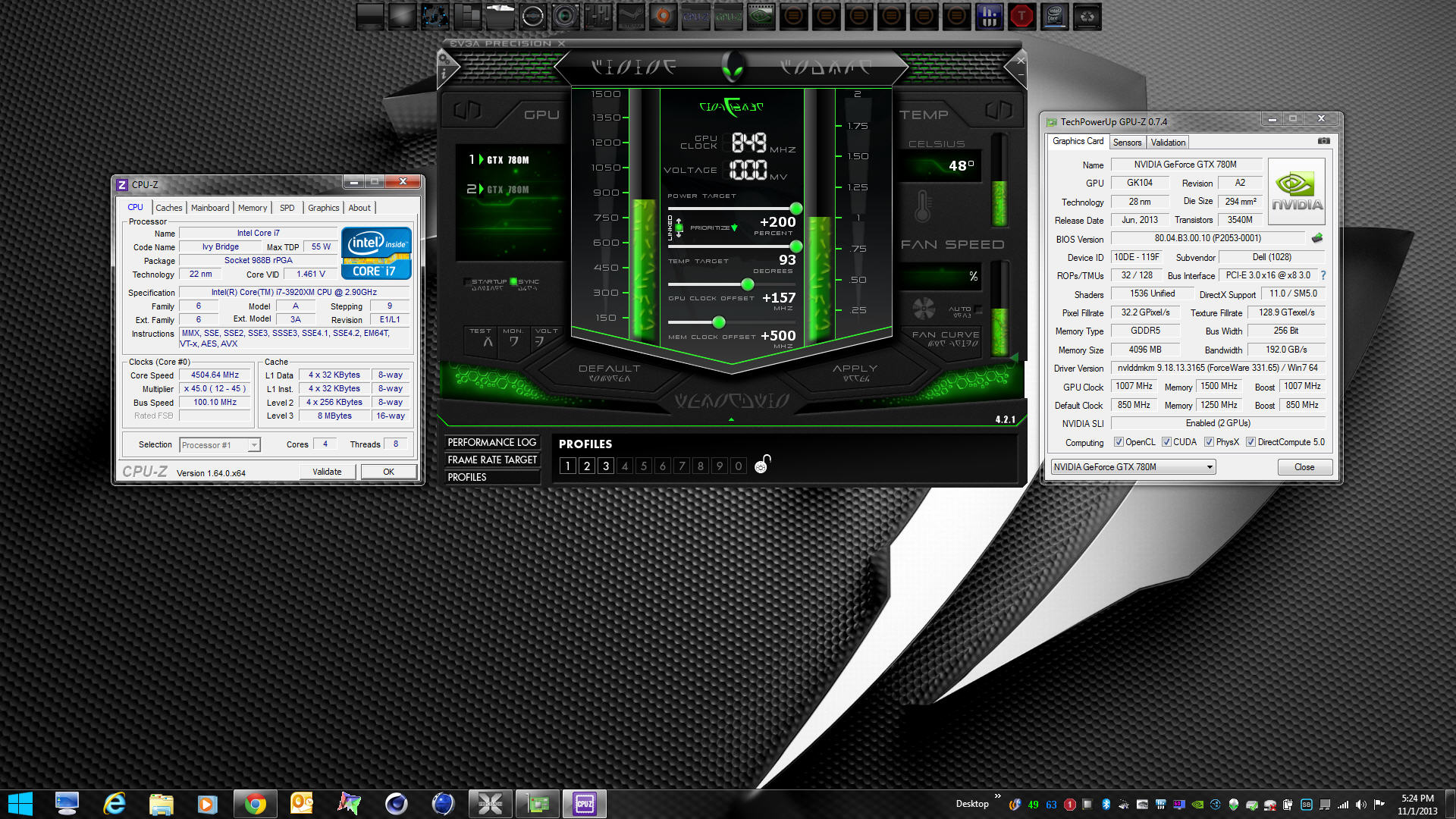Select profile slot 2 in Precision
1456x819 pixels.
586,466
